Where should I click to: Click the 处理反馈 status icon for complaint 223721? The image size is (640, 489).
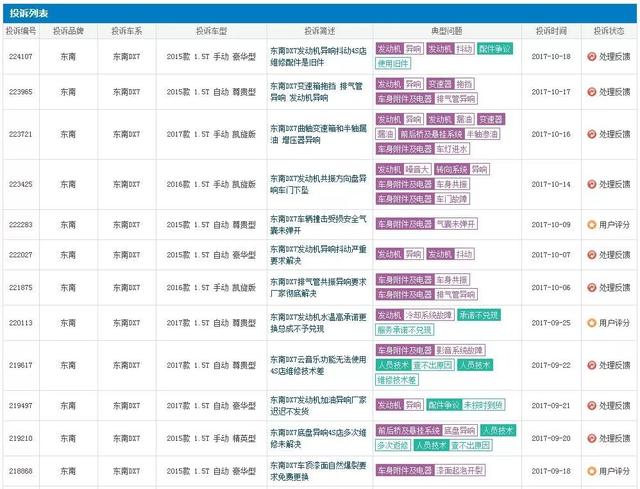[x=591, y=134]
